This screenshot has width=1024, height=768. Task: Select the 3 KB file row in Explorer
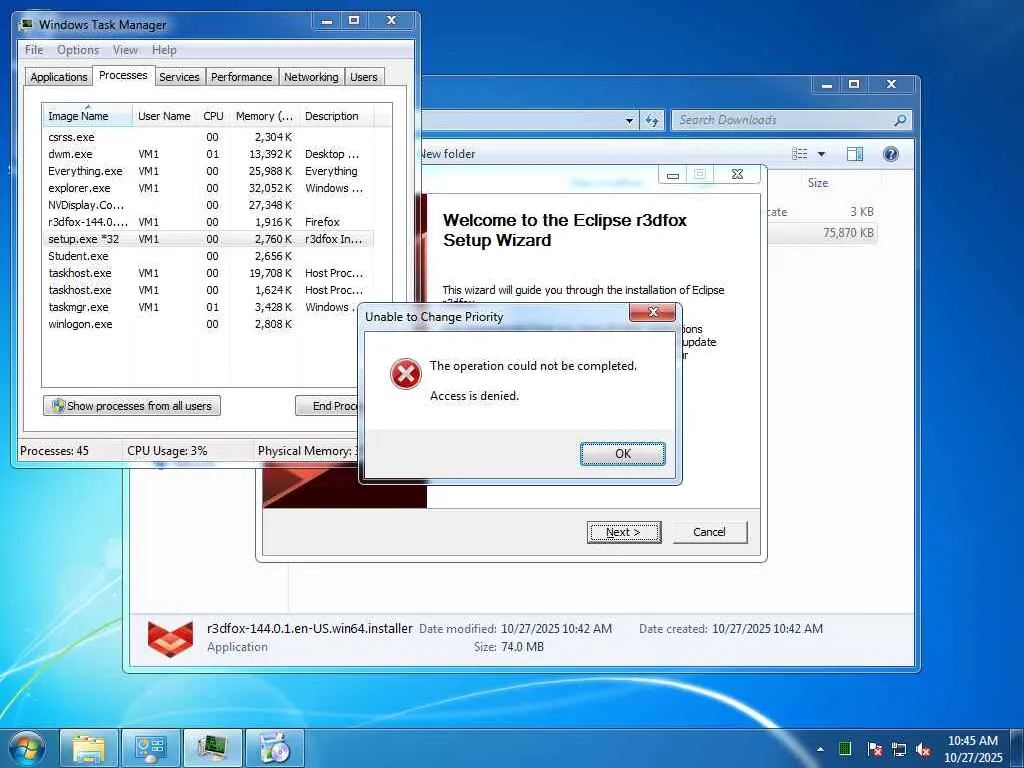(822, 212)
